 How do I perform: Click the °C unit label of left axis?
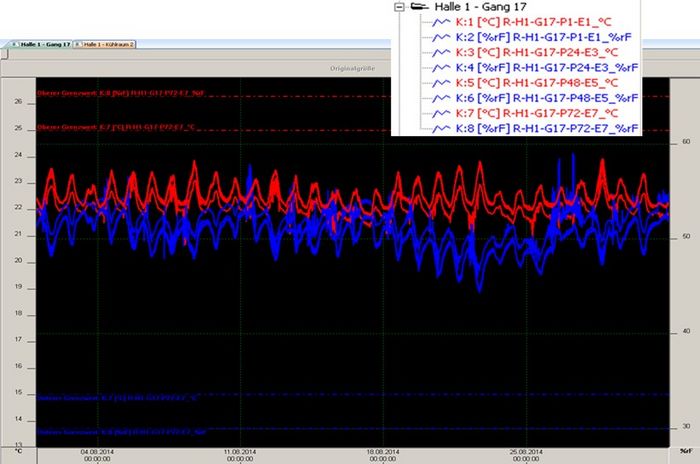tap(19, 452)
